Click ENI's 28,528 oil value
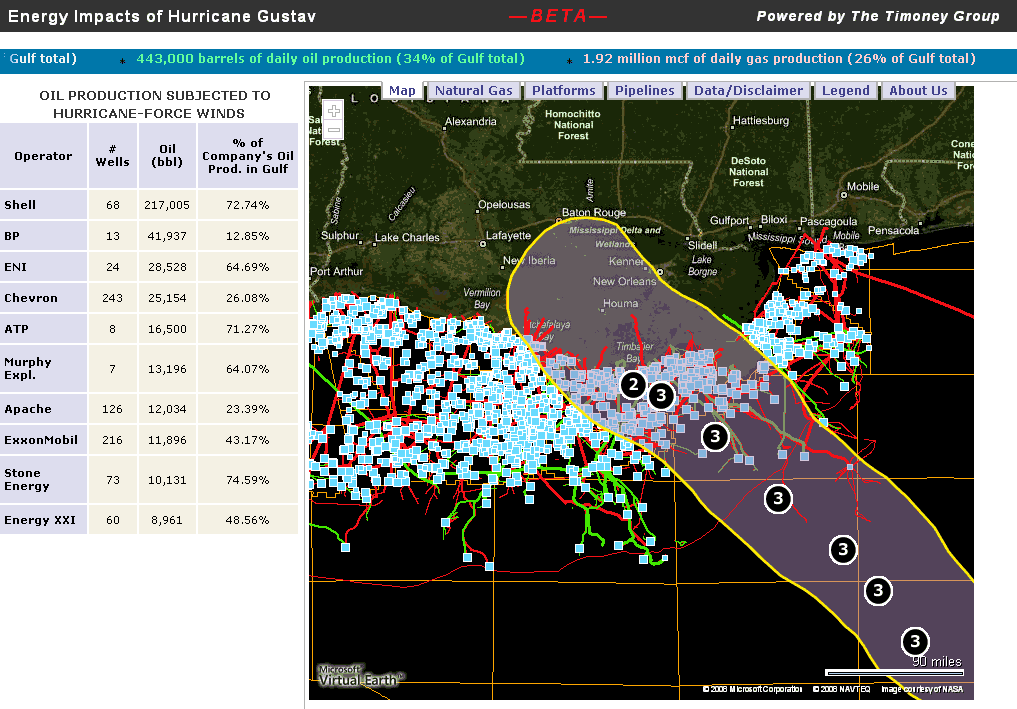This screenshot has width=1017, height=709. pyautogui.click(x=167, y=267)
